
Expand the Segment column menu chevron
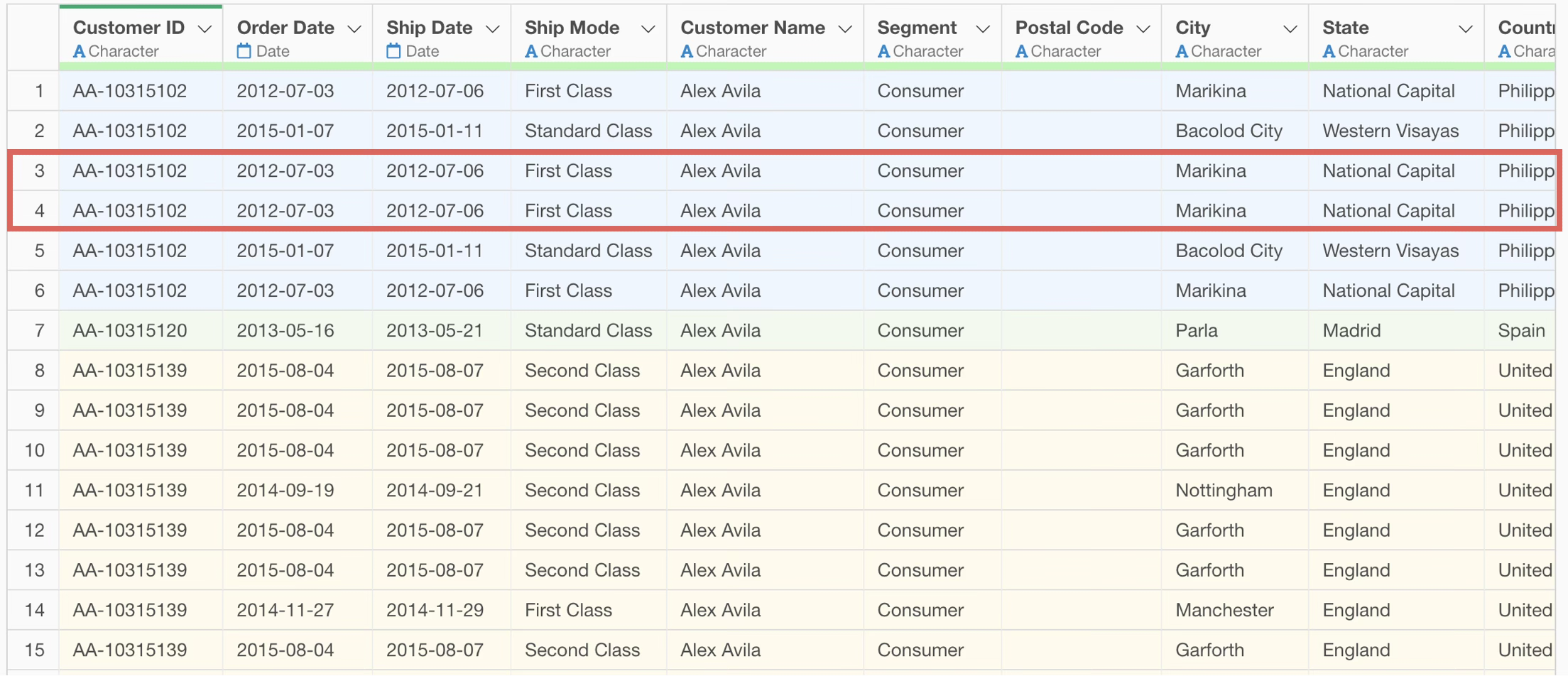983,29
